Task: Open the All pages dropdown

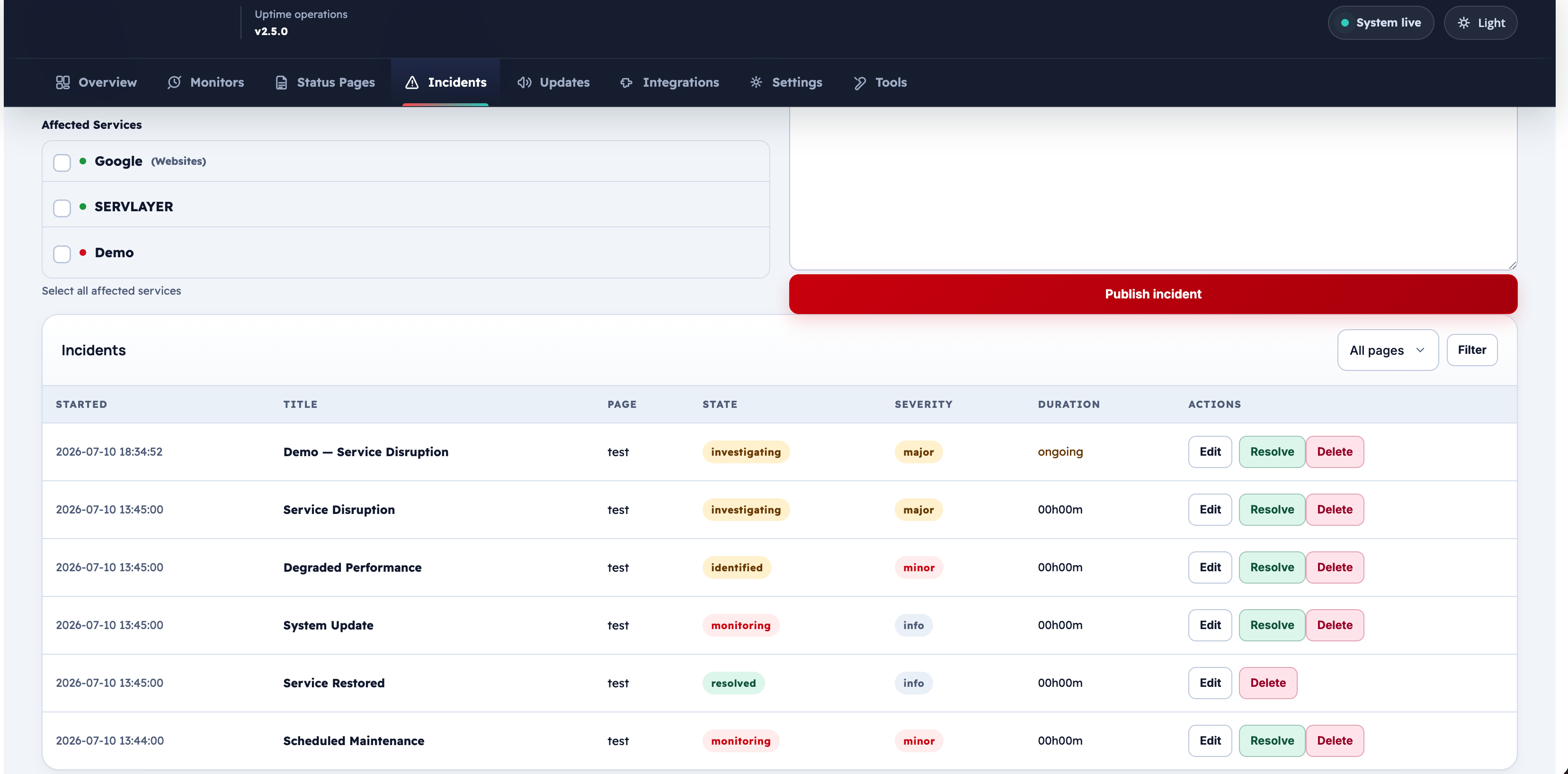Action: [x=1388, y=350]
